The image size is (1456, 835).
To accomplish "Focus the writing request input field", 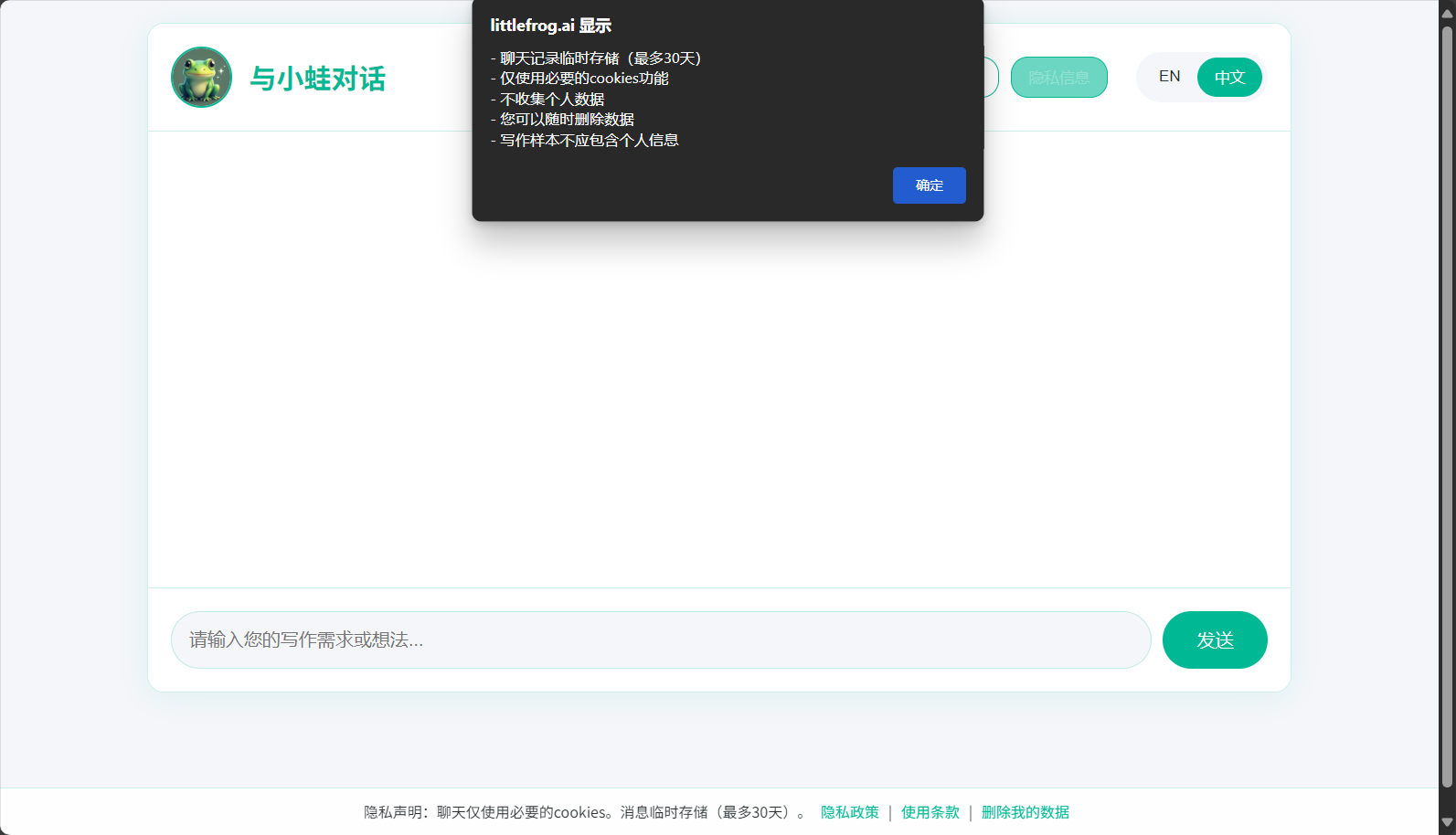I will point(661,639).
